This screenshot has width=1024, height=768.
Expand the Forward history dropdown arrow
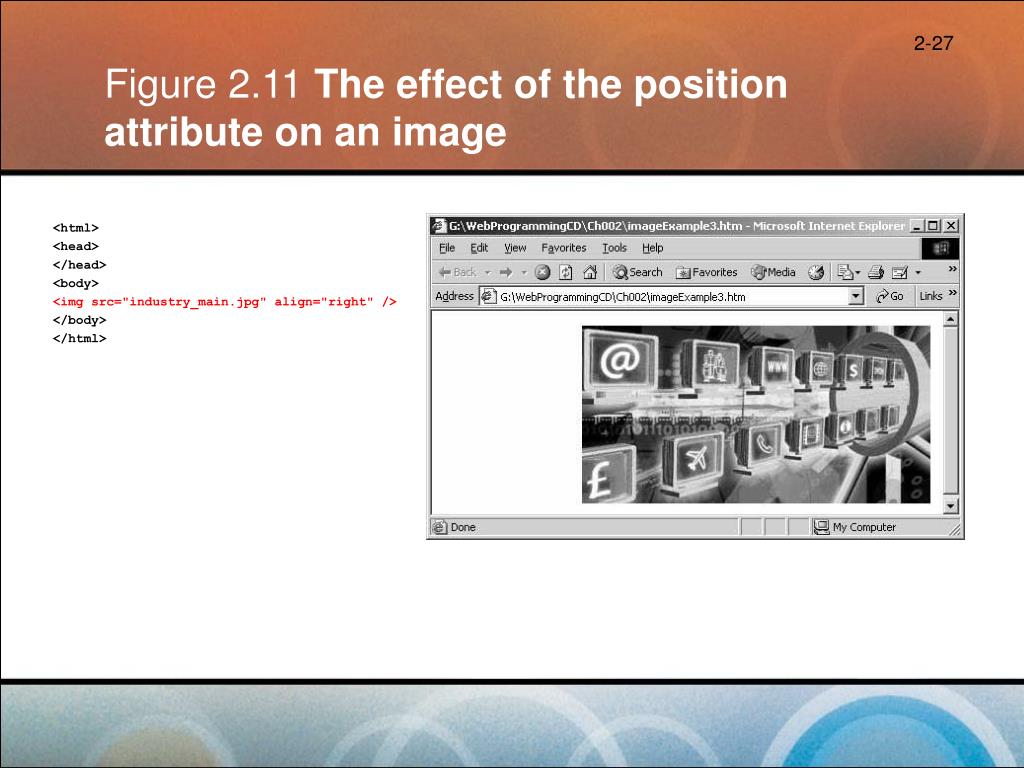coord(523,272)
